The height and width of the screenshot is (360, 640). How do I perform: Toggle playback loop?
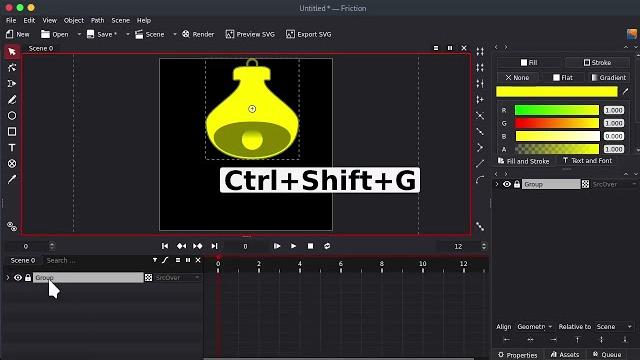click(327, 246)
